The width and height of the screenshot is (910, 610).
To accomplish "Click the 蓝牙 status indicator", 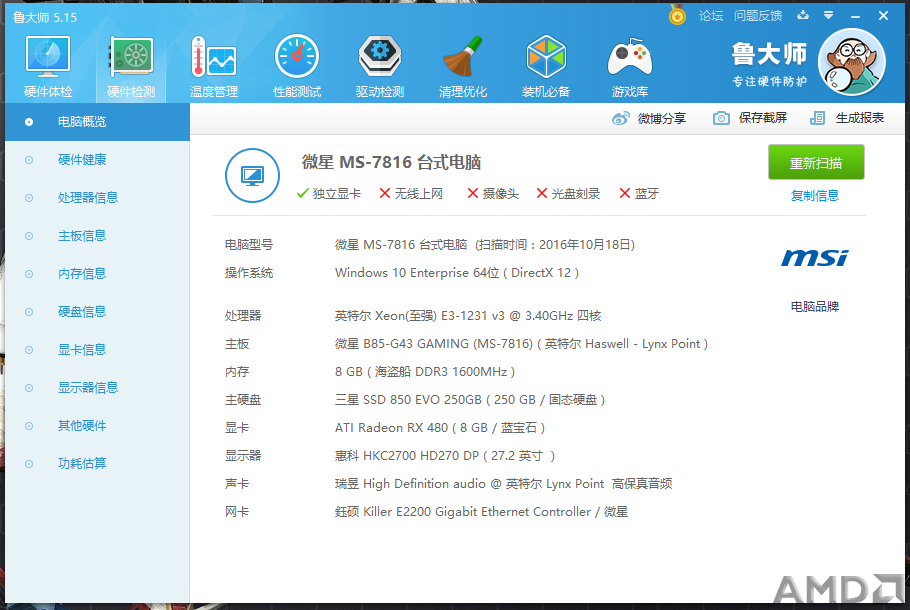I will [x=639, y=193].
